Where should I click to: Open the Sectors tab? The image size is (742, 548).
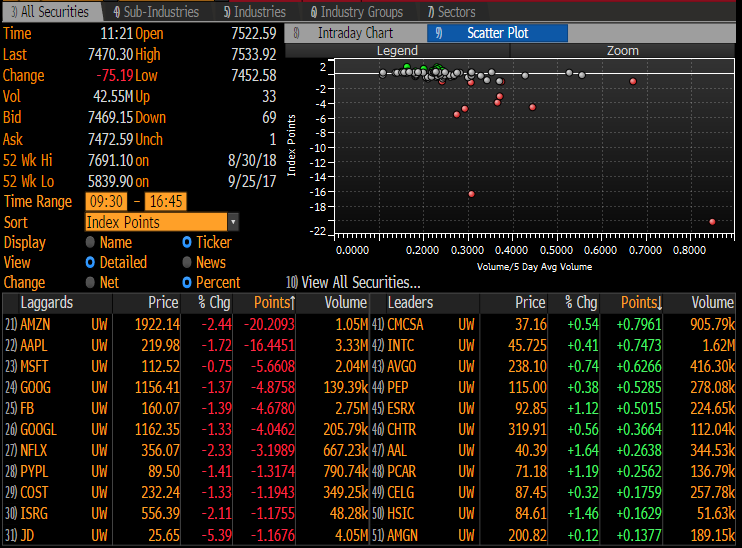point(451,12)
